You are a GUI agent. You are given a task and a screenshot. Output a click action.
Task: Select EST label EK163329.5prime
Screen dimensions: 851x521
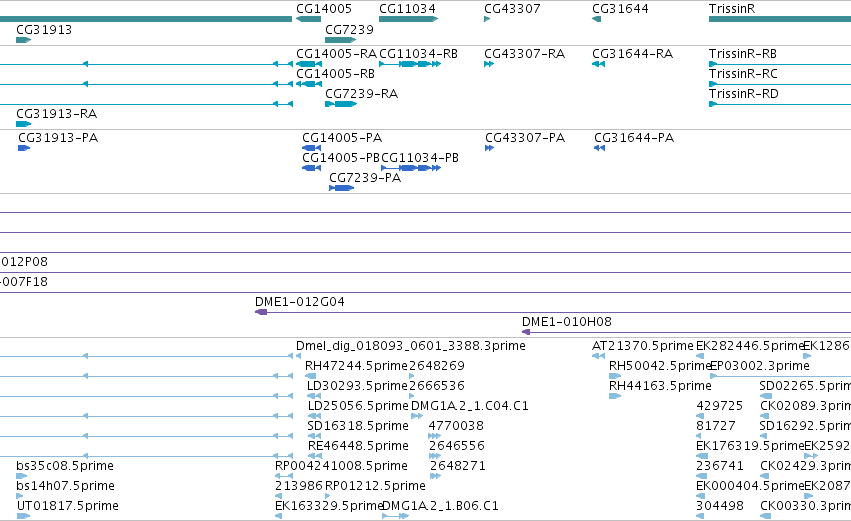(x=328, y=506)
